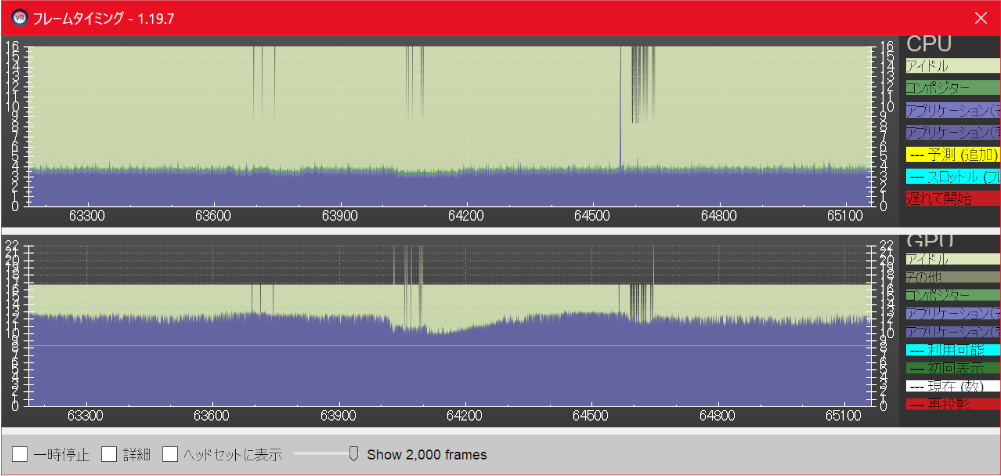The image size is (1001, 476).
Task: Select yellow 予測 (追加) legend entry
Action: pos(952,154)
